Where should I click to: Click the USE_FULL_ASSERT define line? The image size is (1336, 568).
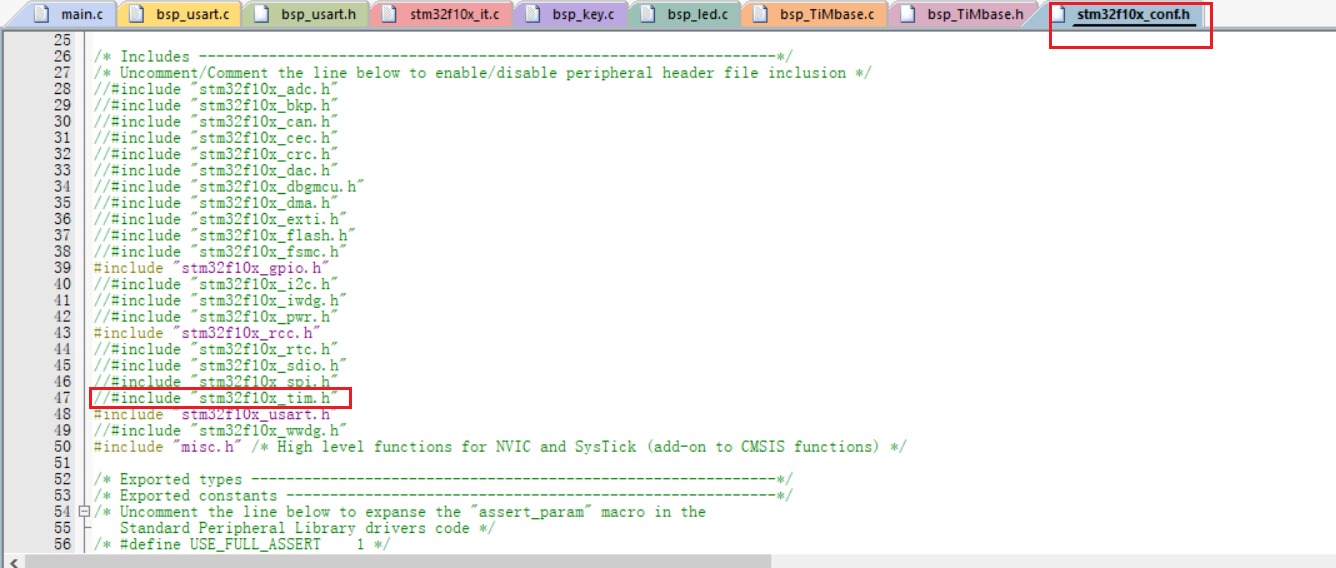point(241,544)
